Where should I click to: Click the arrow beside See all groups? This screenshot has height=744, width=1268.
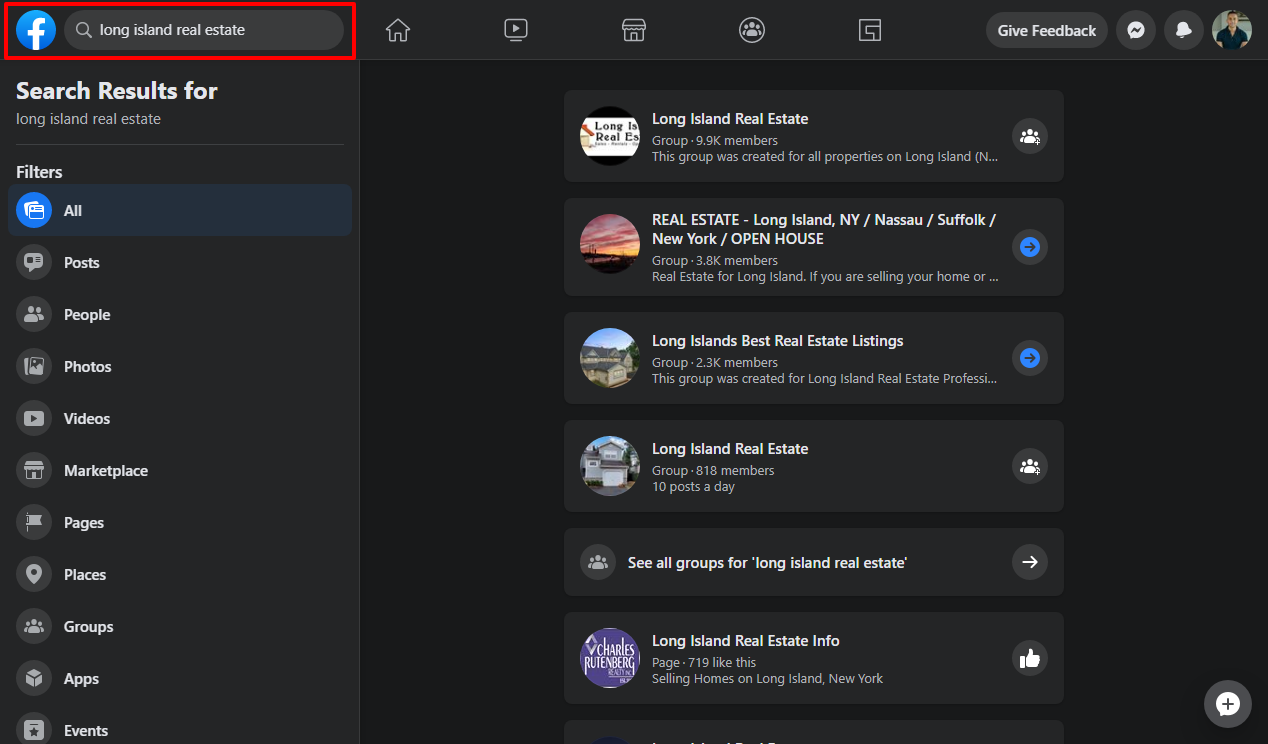[x=1030, y=562]
